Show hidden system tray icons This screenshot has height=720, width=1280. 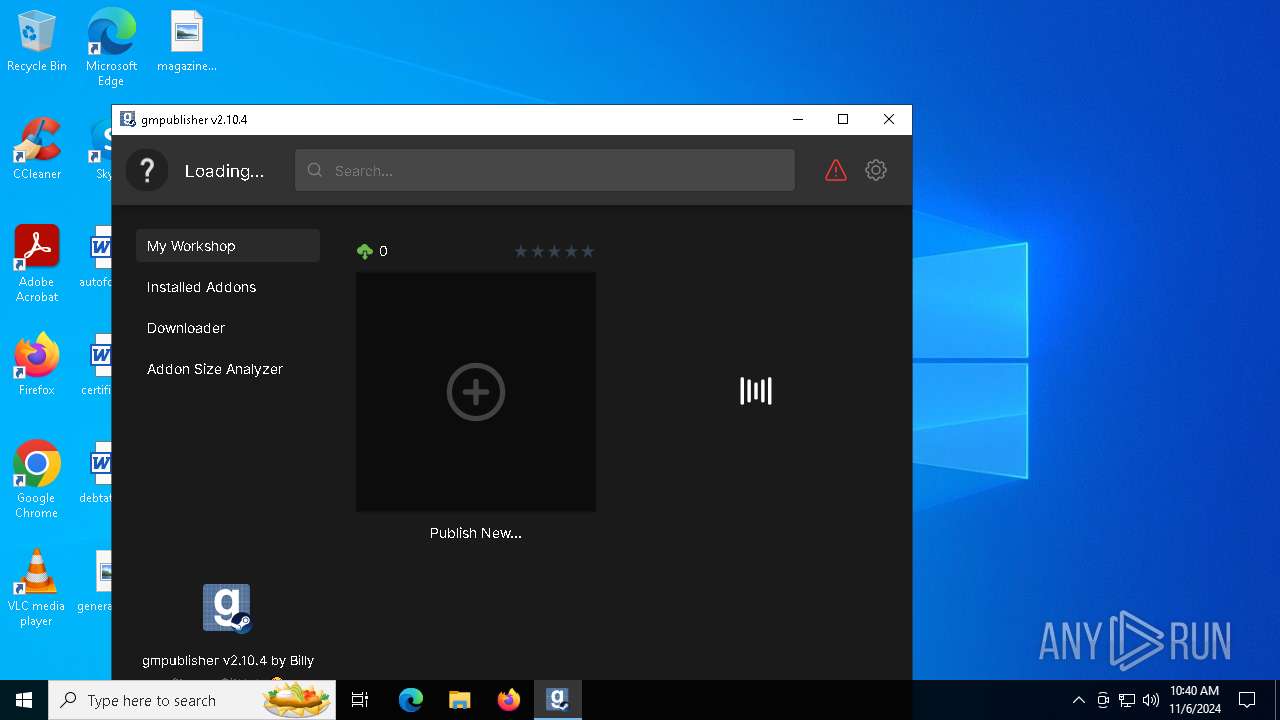pos(1079,700)
